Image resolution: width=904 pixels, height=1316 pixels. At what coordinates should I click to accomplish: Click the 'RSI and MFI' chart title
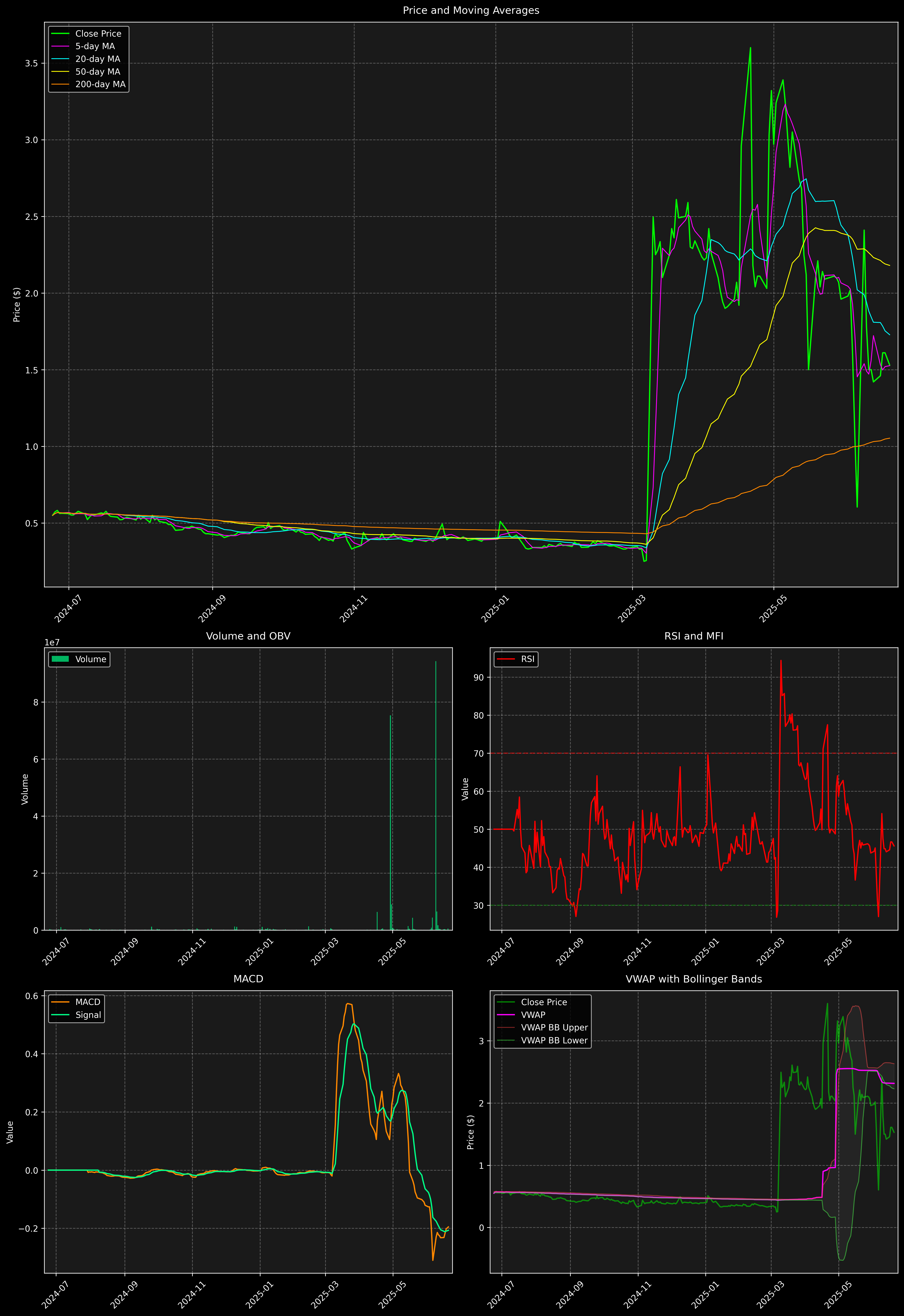pyautogui.click(x=694, y=636)
